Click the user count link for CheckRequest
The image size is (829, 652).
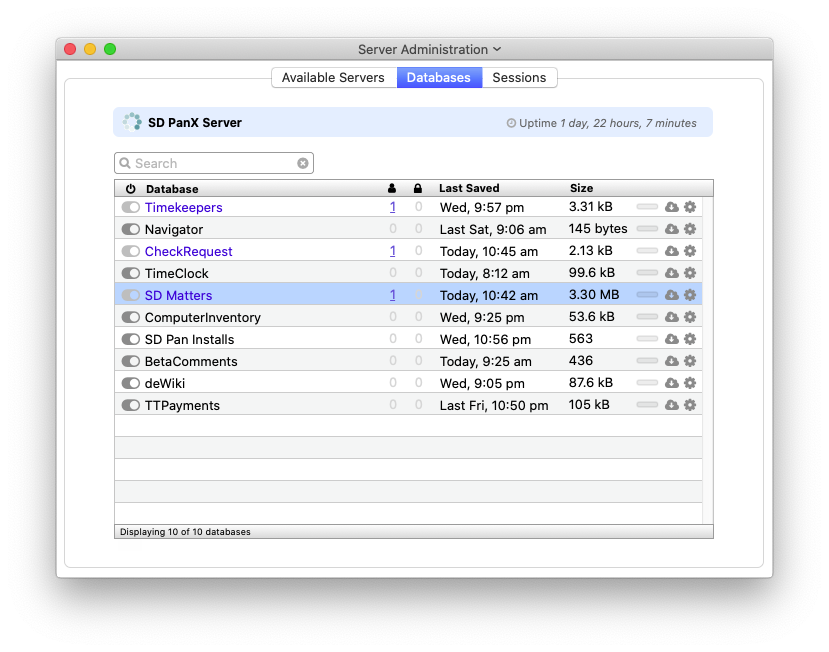coord(392,251)
